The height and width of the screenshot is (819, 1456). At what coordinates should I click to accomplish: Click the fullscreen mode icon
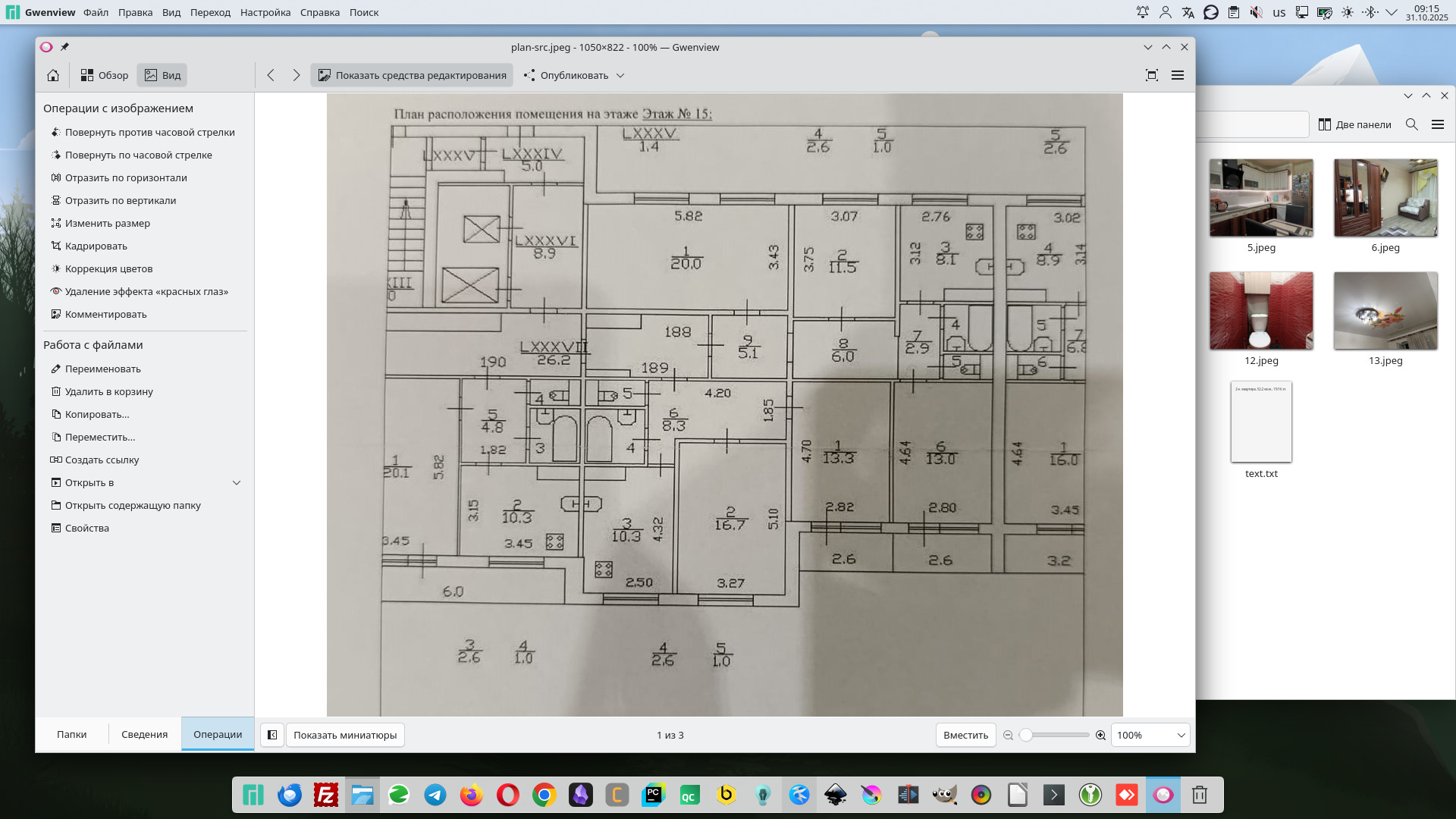pyautogui.click(x=1151, y=75)
